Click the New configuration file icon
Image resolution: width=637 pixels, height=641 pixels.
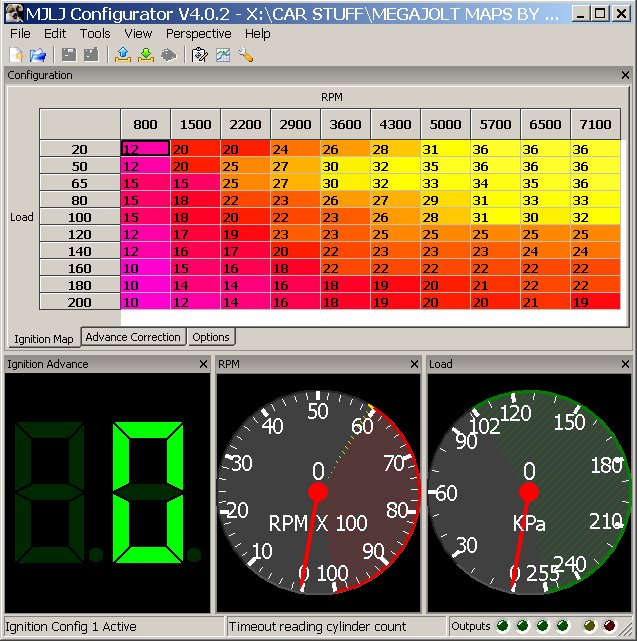(x=16, y=55)
